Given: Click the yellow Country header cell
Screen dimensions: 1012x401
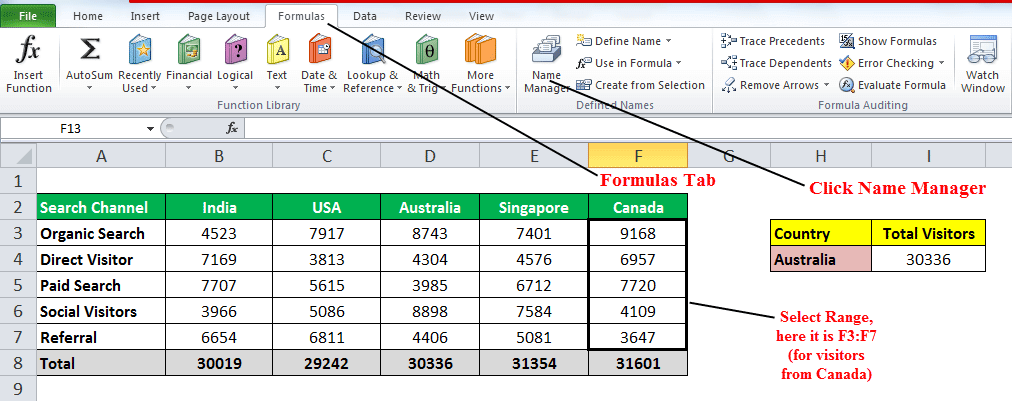Looking at the screenshot, I should click(x=820, y=233).
